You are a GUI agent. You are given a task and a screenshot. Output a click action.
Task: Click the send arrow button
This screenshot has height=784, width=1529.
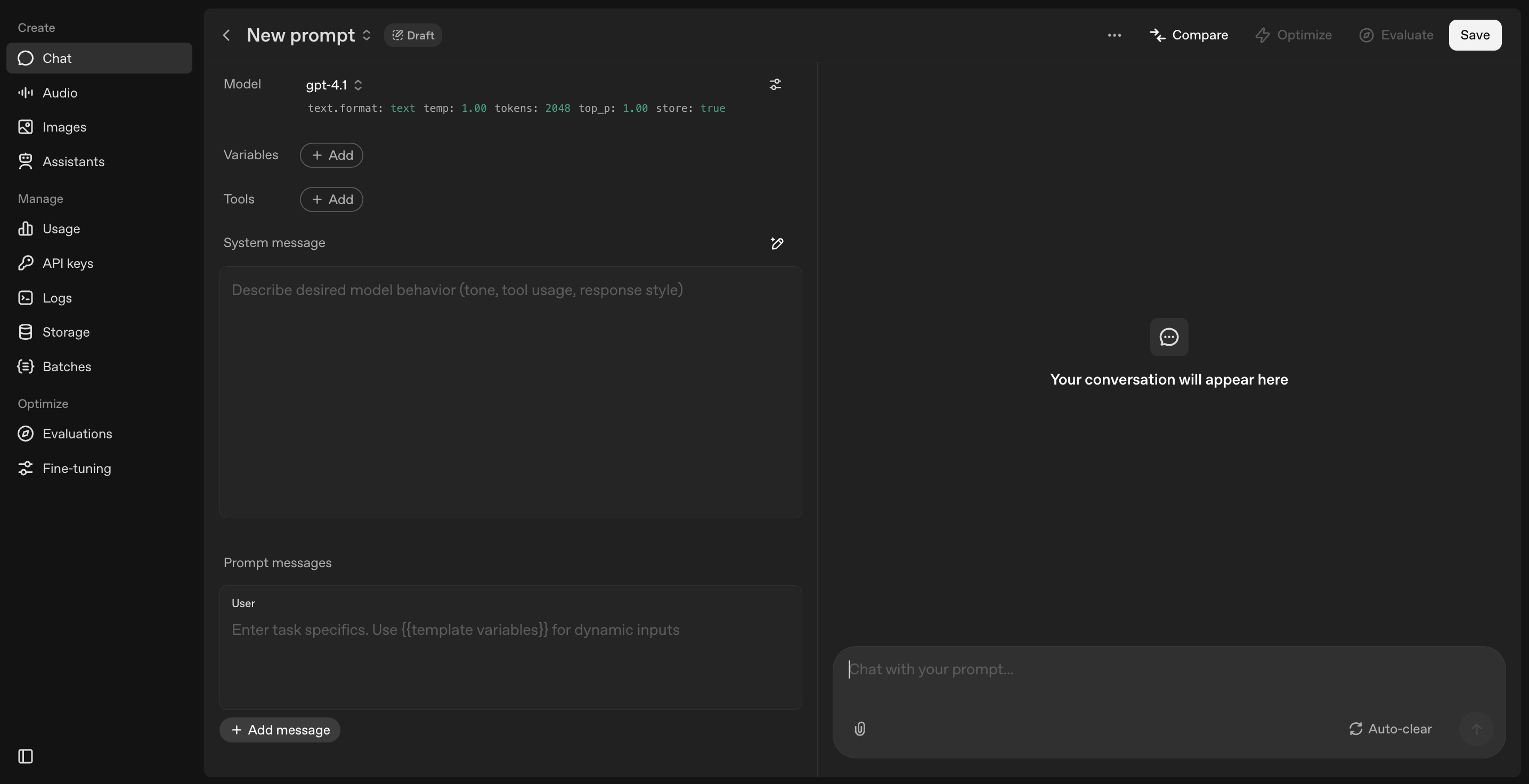(x=1476, y=729)
